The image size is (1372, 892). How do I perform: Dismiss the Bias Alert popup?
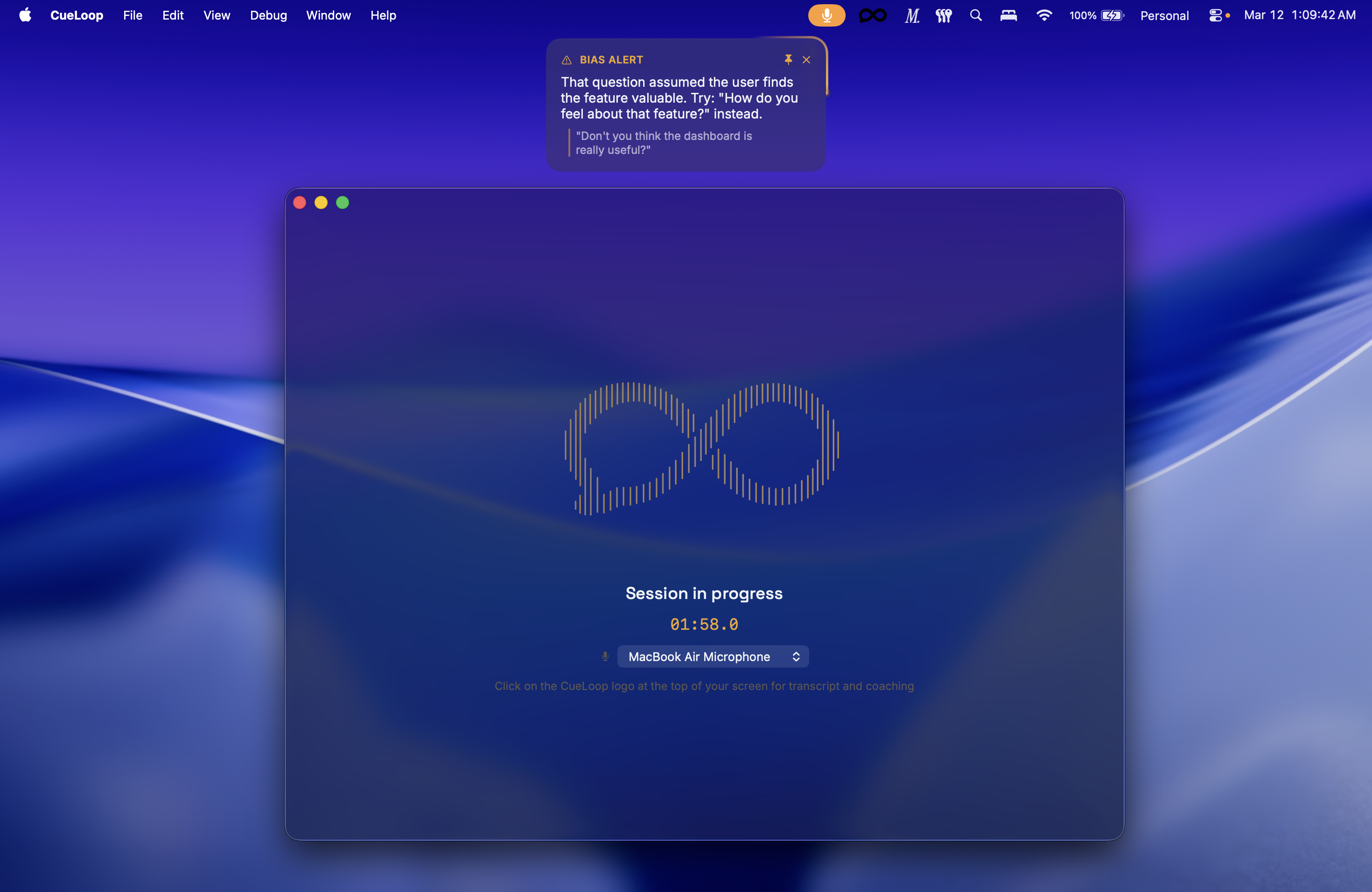click(x=806, y=60)
